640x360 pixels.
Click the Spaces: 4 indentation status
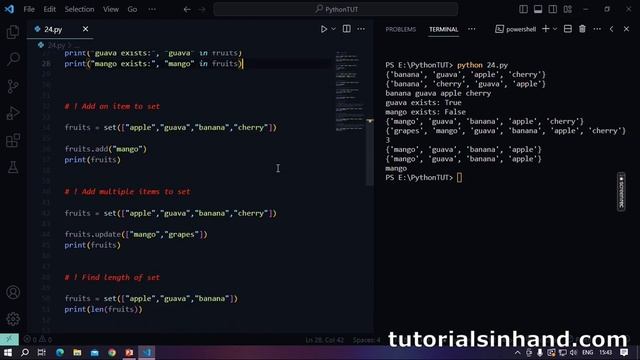pos(367,340)
